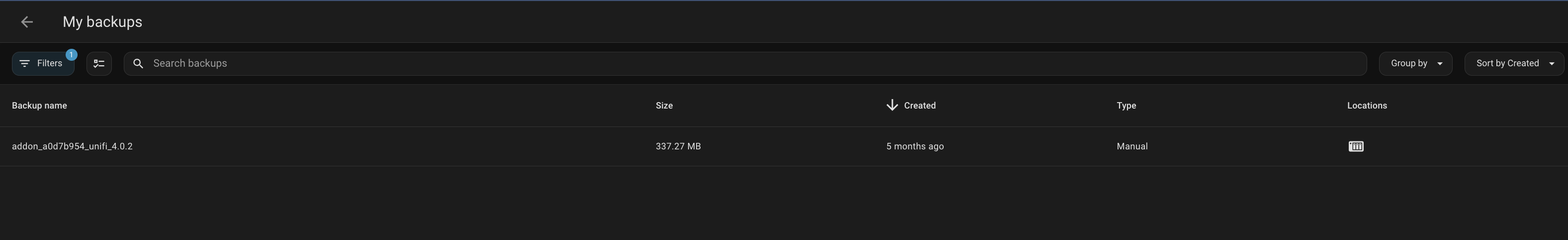The height and width of the screenshot is (240, 1568).
Task: Open the Sort by Created dropdown
Action: click(x=1507, y=63)
